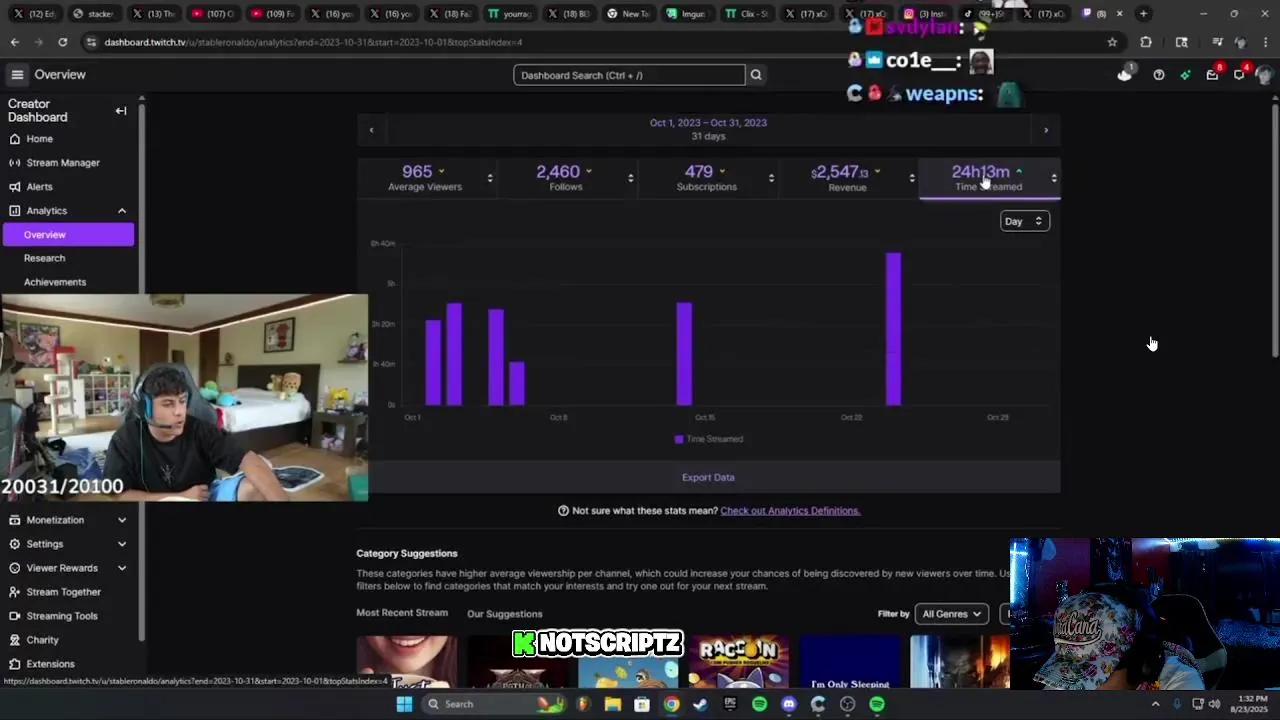
Task: Reload the browser page
Action: point(62,42)
